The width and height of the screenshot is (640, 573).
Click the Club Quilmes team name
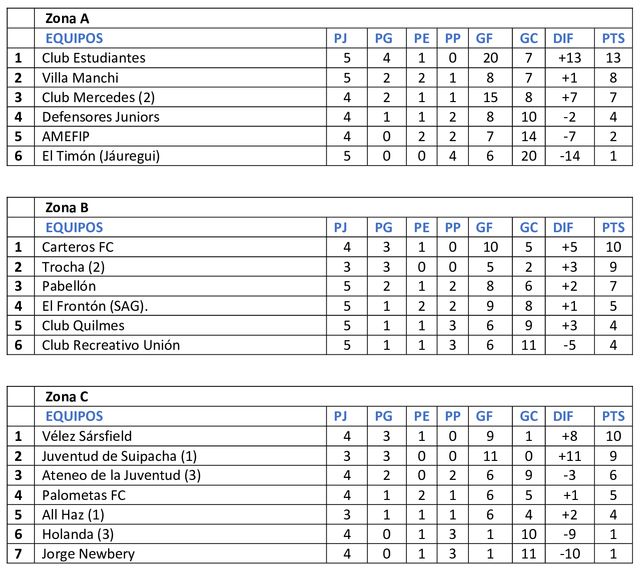(82, 325)
